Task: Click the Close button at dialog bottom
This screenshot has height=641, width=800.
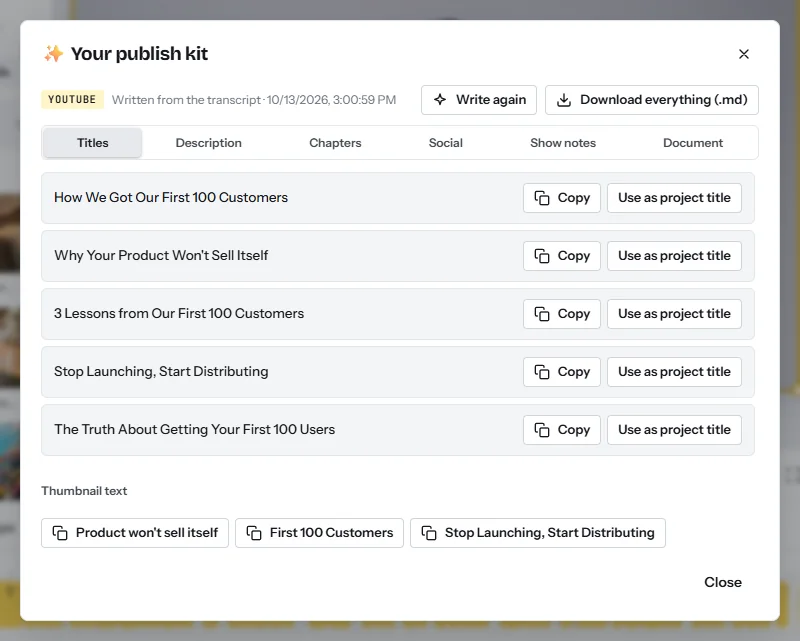Action: [x=722, y=582]
